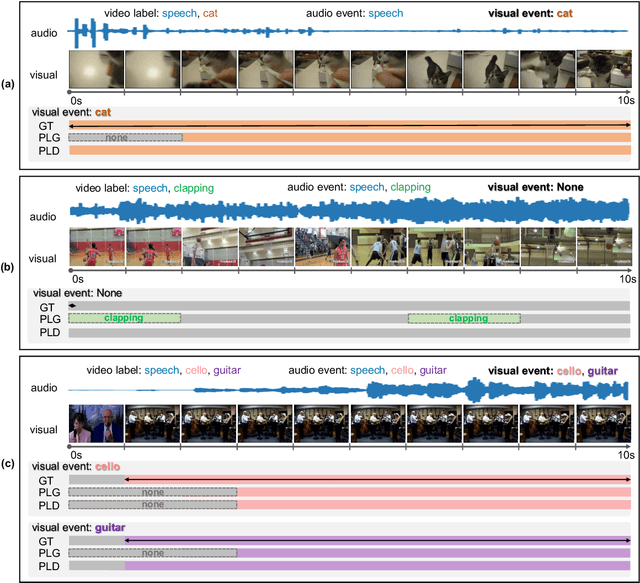The width and height of the screenshot is (640, 583).
Task: Select the first video frame in panel (a)
Action: (96, 71)
